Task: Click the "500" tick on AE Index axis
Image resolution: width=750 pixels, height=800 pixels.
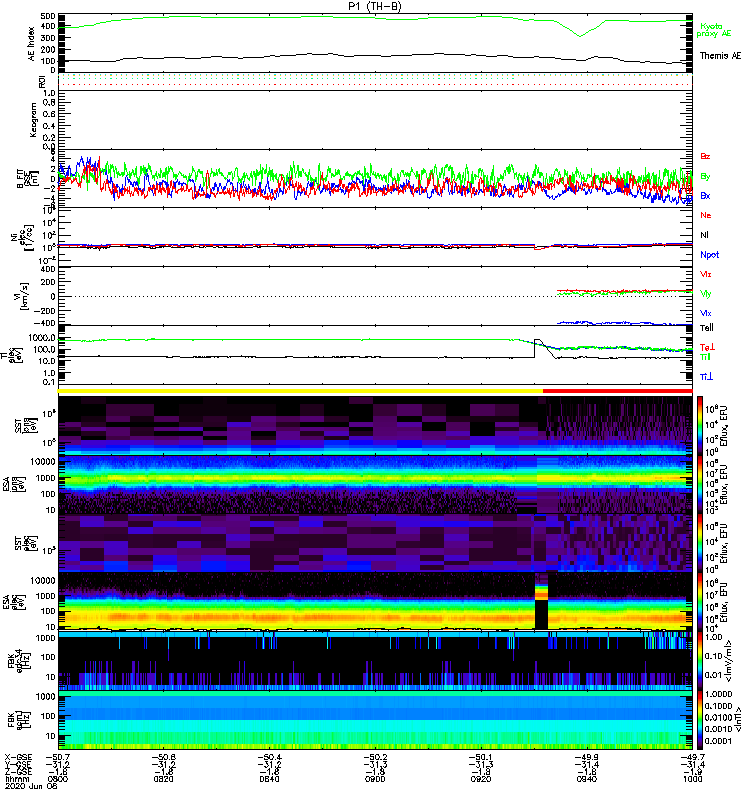Action: [x=49, y=17]
